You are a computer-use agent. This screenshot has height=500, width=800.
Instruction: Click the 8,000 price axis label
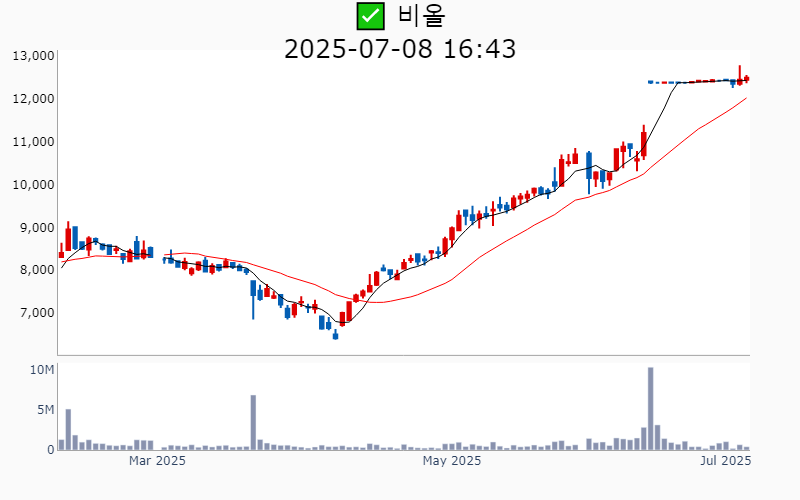37,269
